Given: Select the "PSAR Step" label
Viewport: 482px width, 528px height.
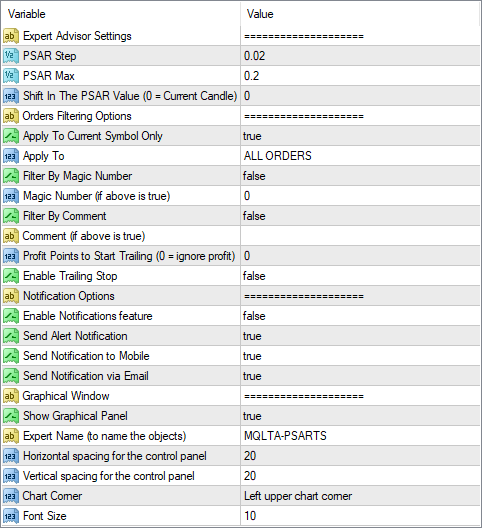Looking at the screenshot, I should [50, 56].
